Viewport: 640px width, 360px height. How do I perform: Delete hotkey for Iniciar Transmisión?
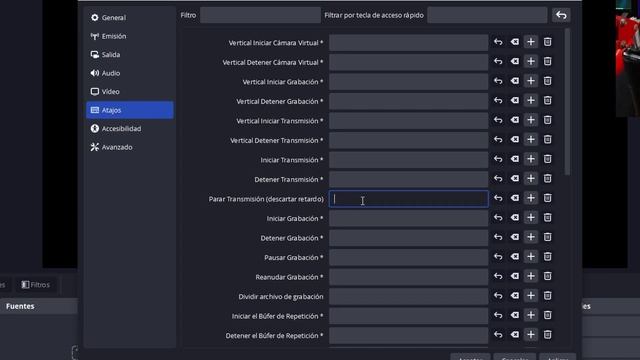click(x=547, y=159)
